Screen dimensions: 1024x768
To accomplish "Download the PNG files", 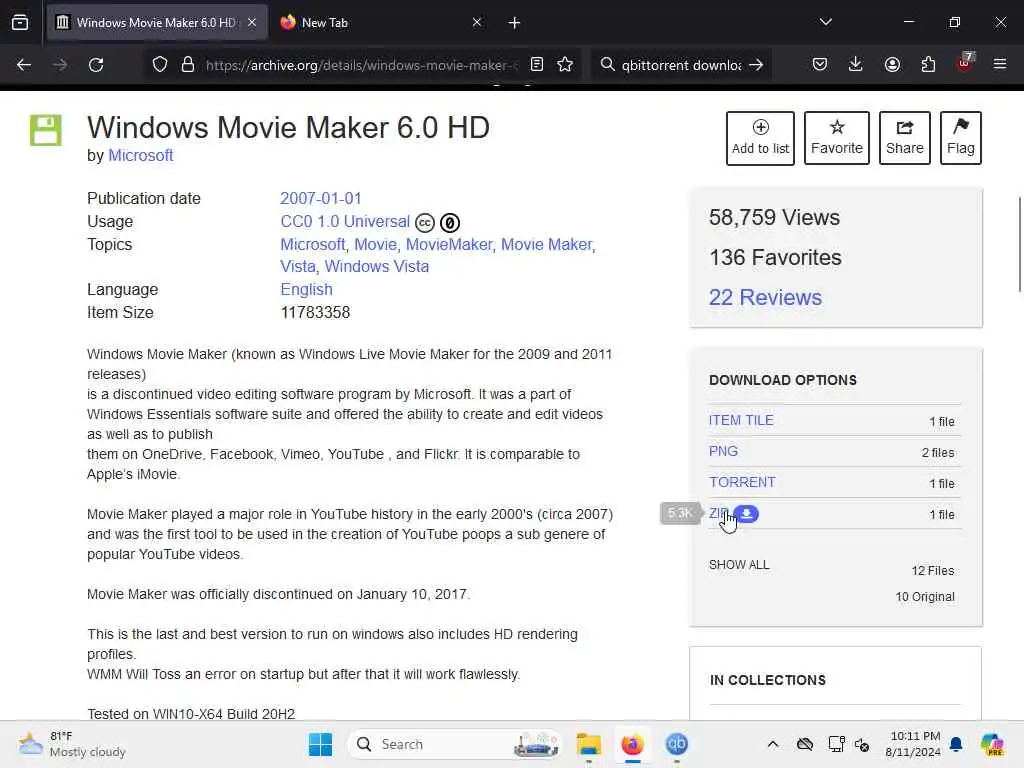I will coord(724,451).
